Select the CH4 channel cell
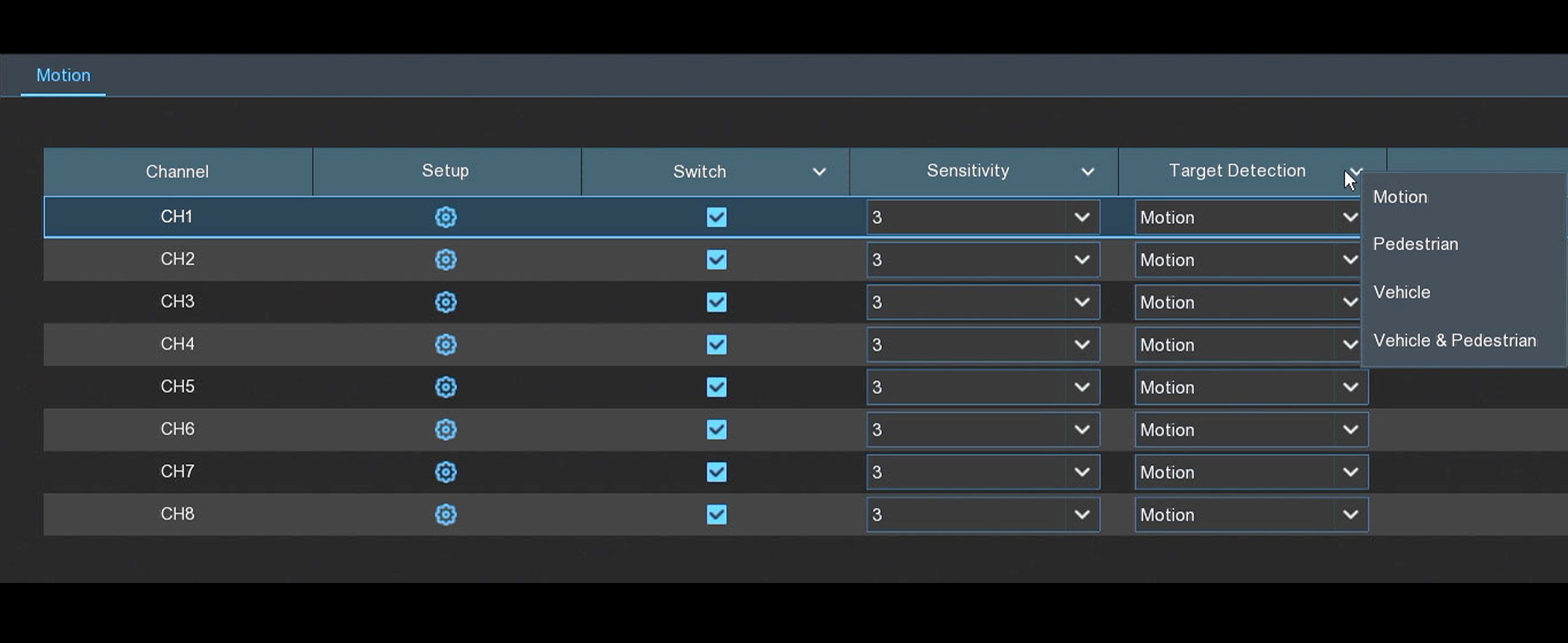This screenshot has height=643, width=1568. (x=177, y=345)
